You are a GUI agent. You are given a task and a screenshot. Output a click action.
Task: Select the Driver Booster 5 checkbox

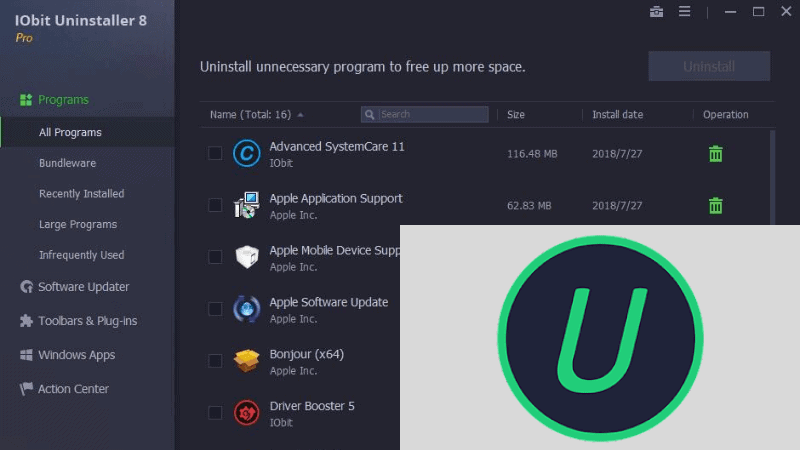(x=215, y=412)
